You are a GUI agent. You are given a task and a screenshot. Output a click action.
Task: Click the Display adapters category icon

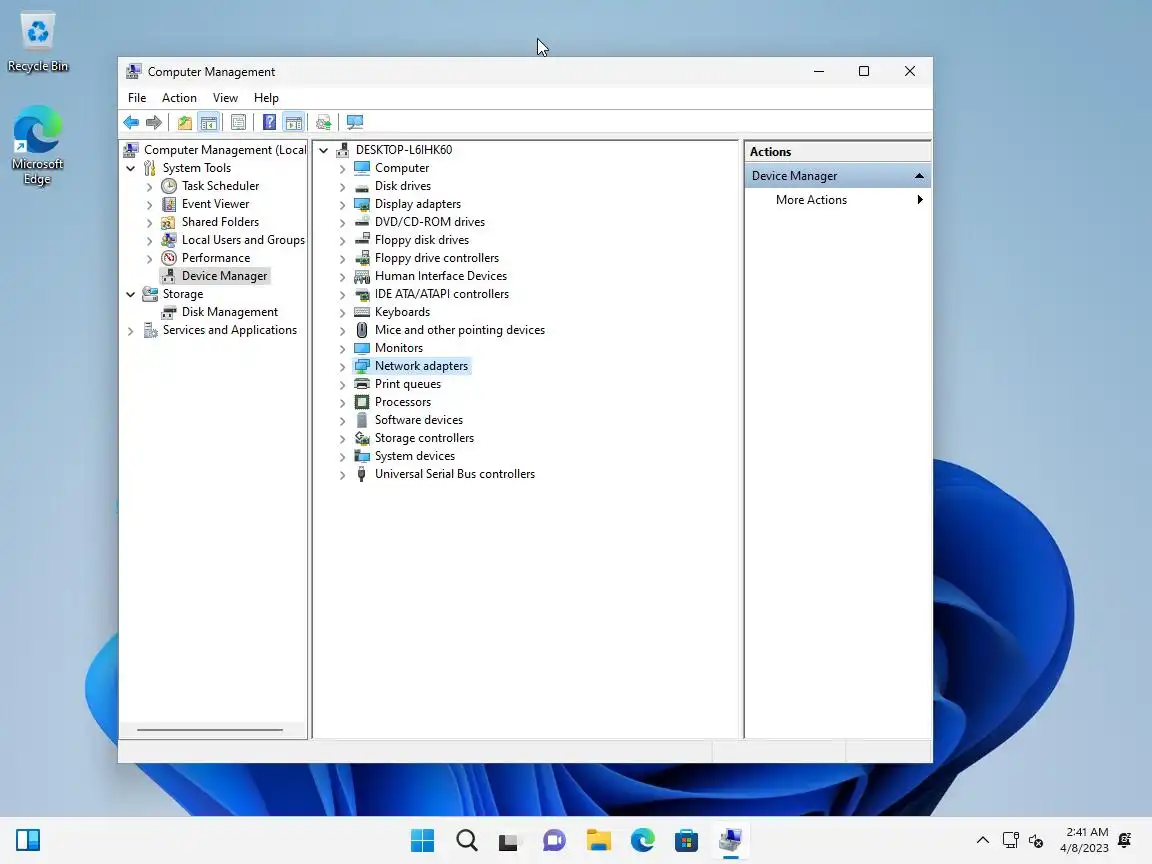pyautogui.click(x=361, y=204)
